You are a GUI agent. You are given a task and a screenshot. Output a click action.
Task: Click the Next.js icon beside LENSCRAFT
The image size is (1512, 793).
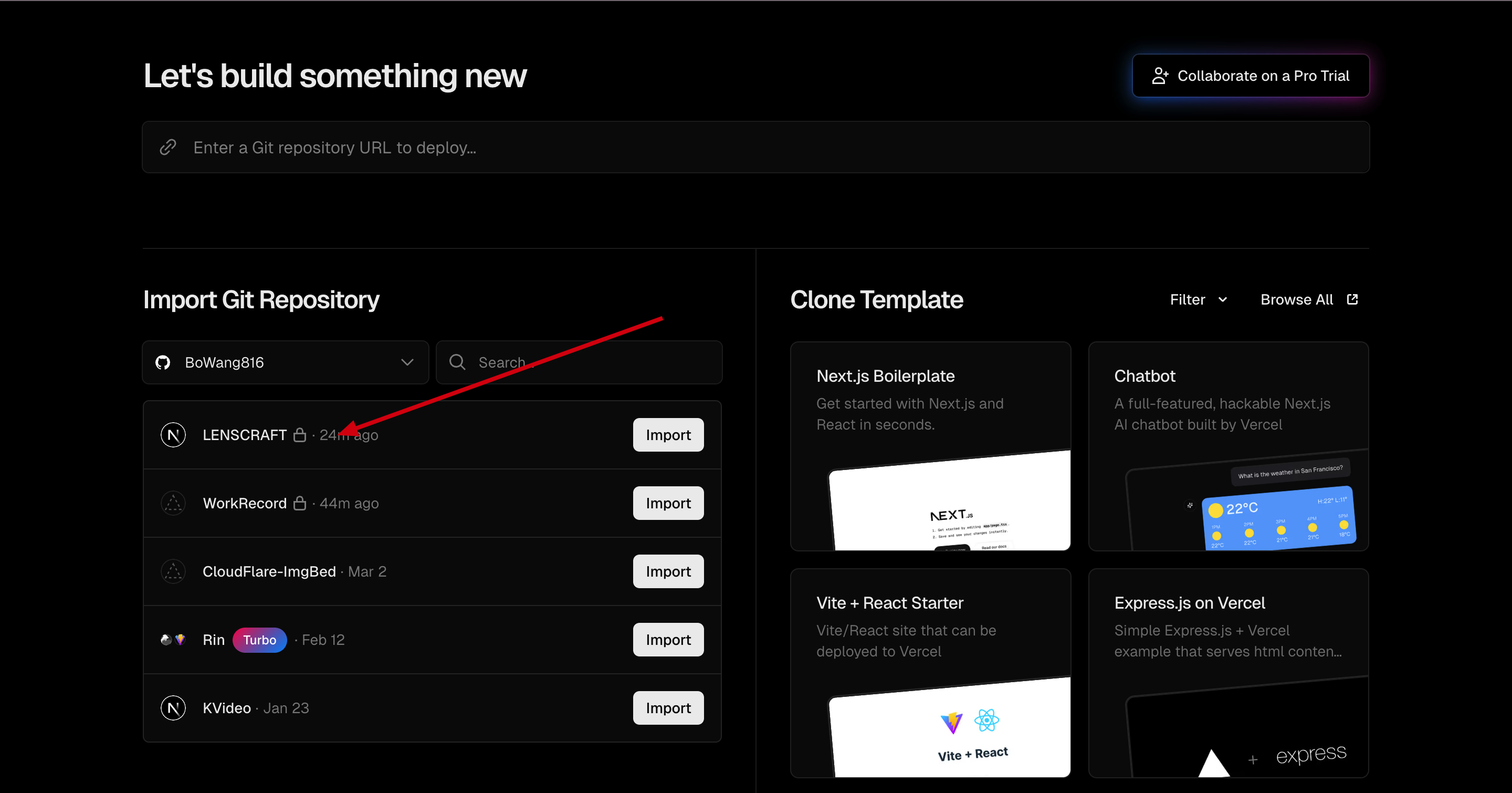point(173,435)
